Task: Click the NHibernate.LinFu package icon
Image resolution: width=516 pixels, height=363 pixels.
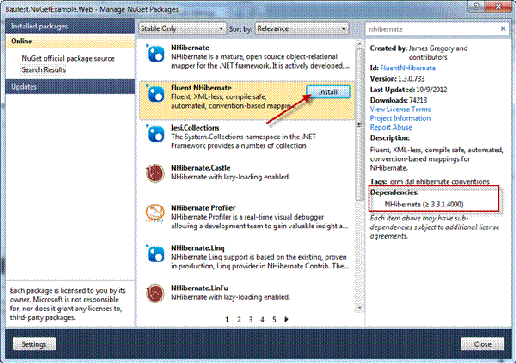Action: click(x=155, y=294)
